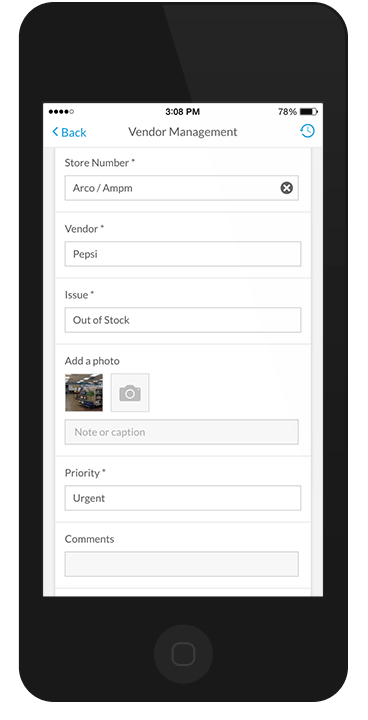Tap the Note or caption field
The image size is (368, 720).
coord(181,432)
